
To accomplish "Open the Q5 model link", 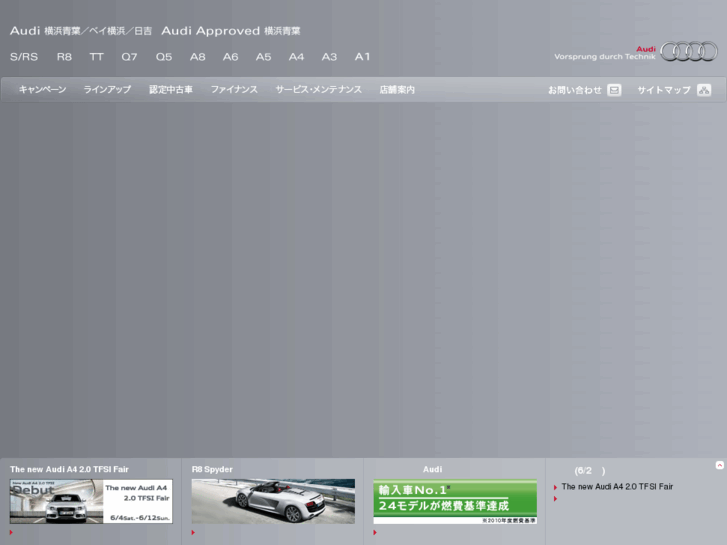I will [164, 57].
